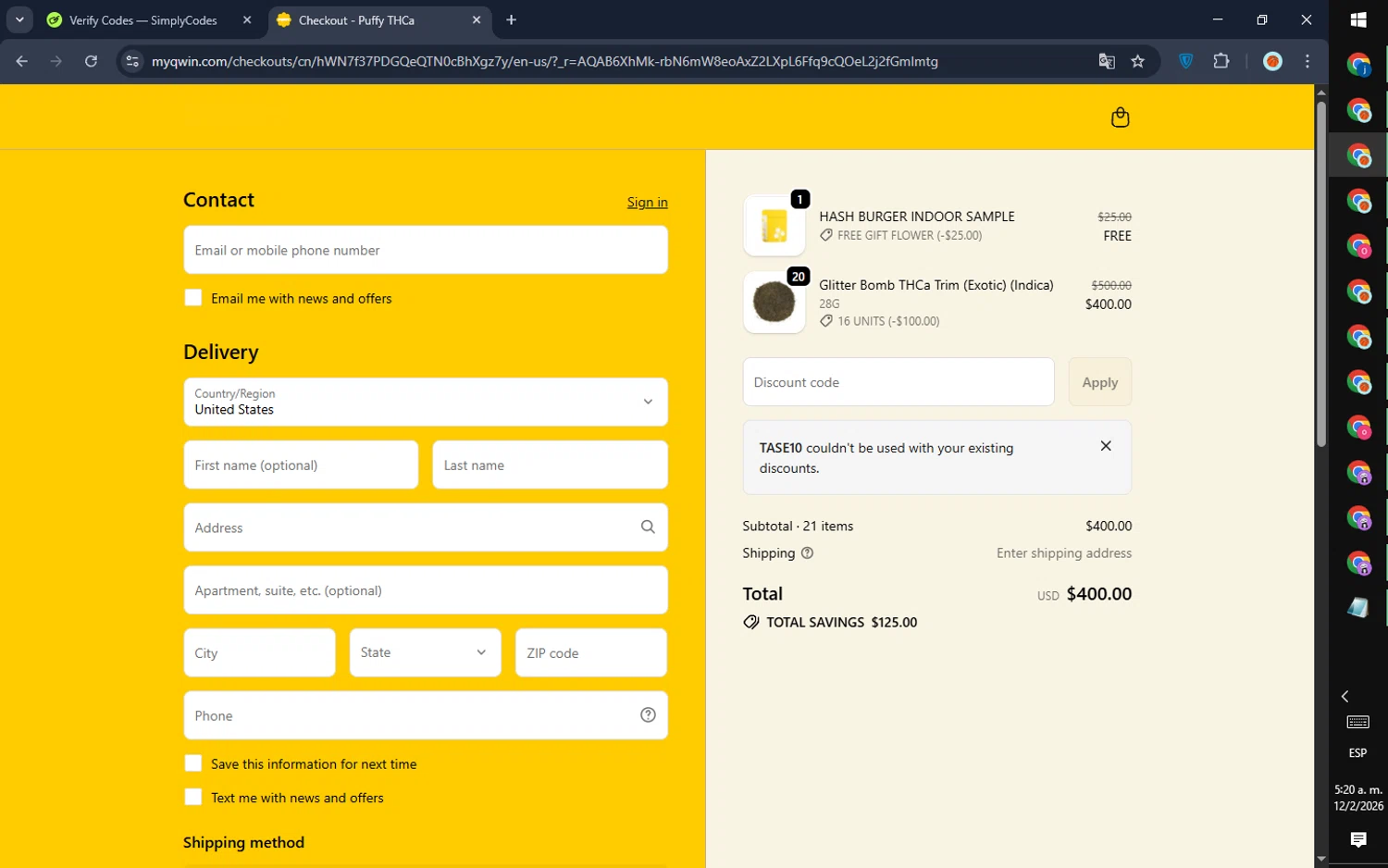
Task: Check Text me with news and offers
Action: 193,797
